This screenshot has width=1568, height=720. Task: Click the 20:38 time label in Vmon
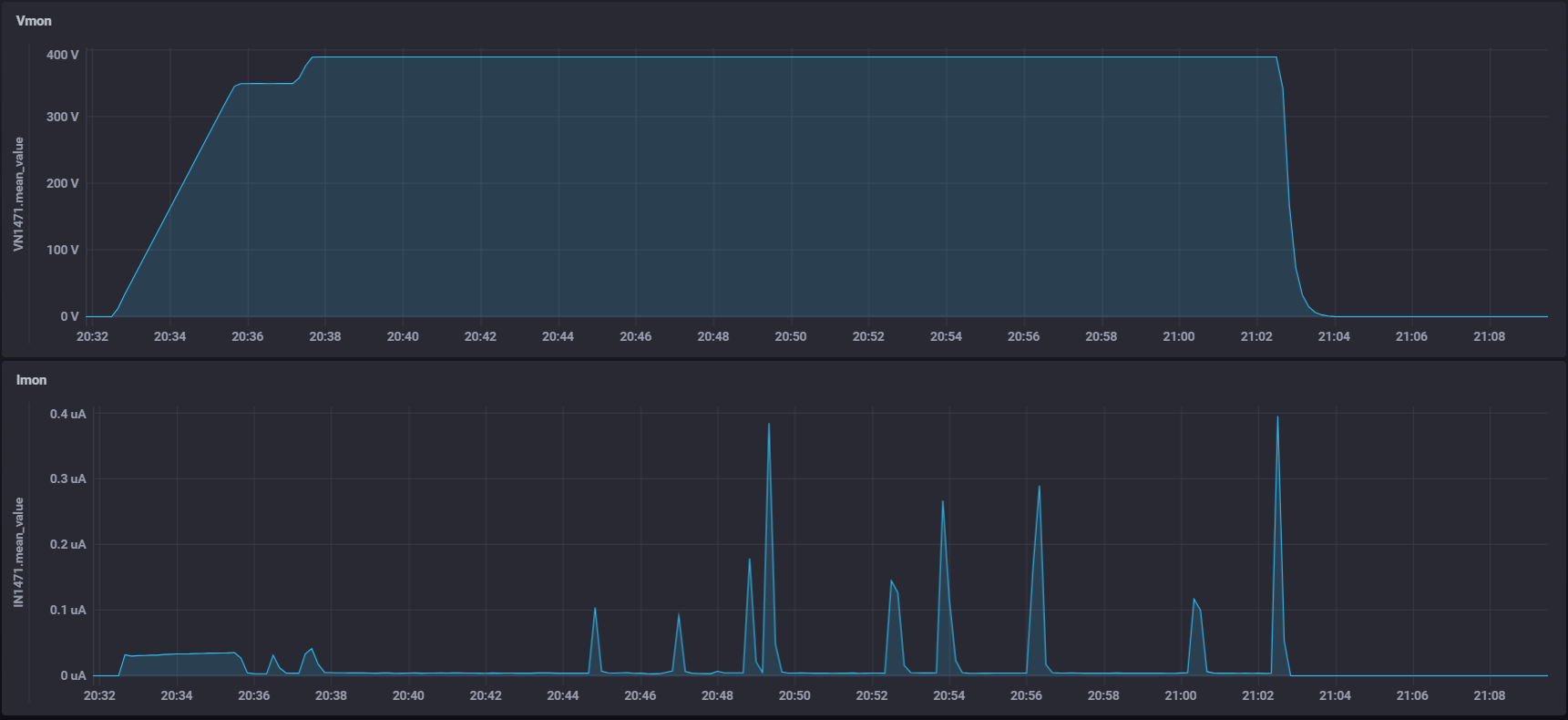(325, 336)
